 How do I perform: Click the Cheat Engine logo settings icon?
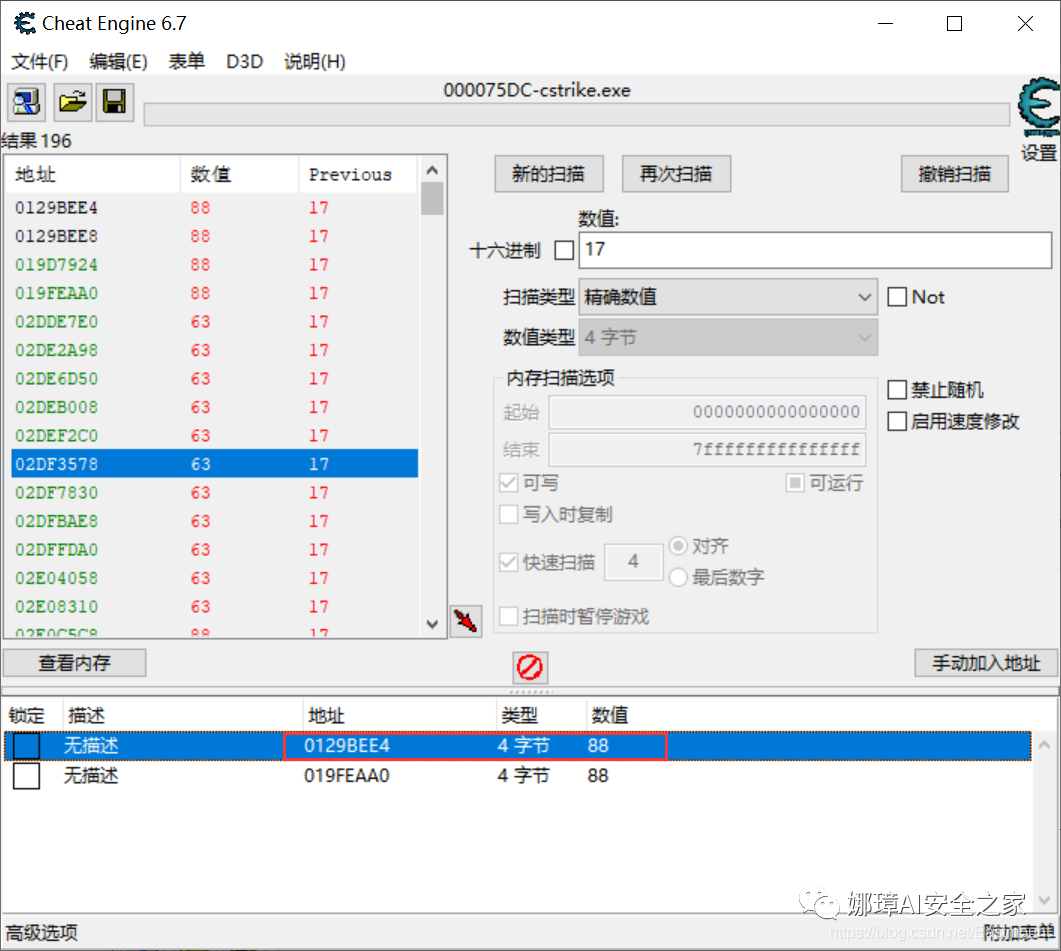point(1039,108)
